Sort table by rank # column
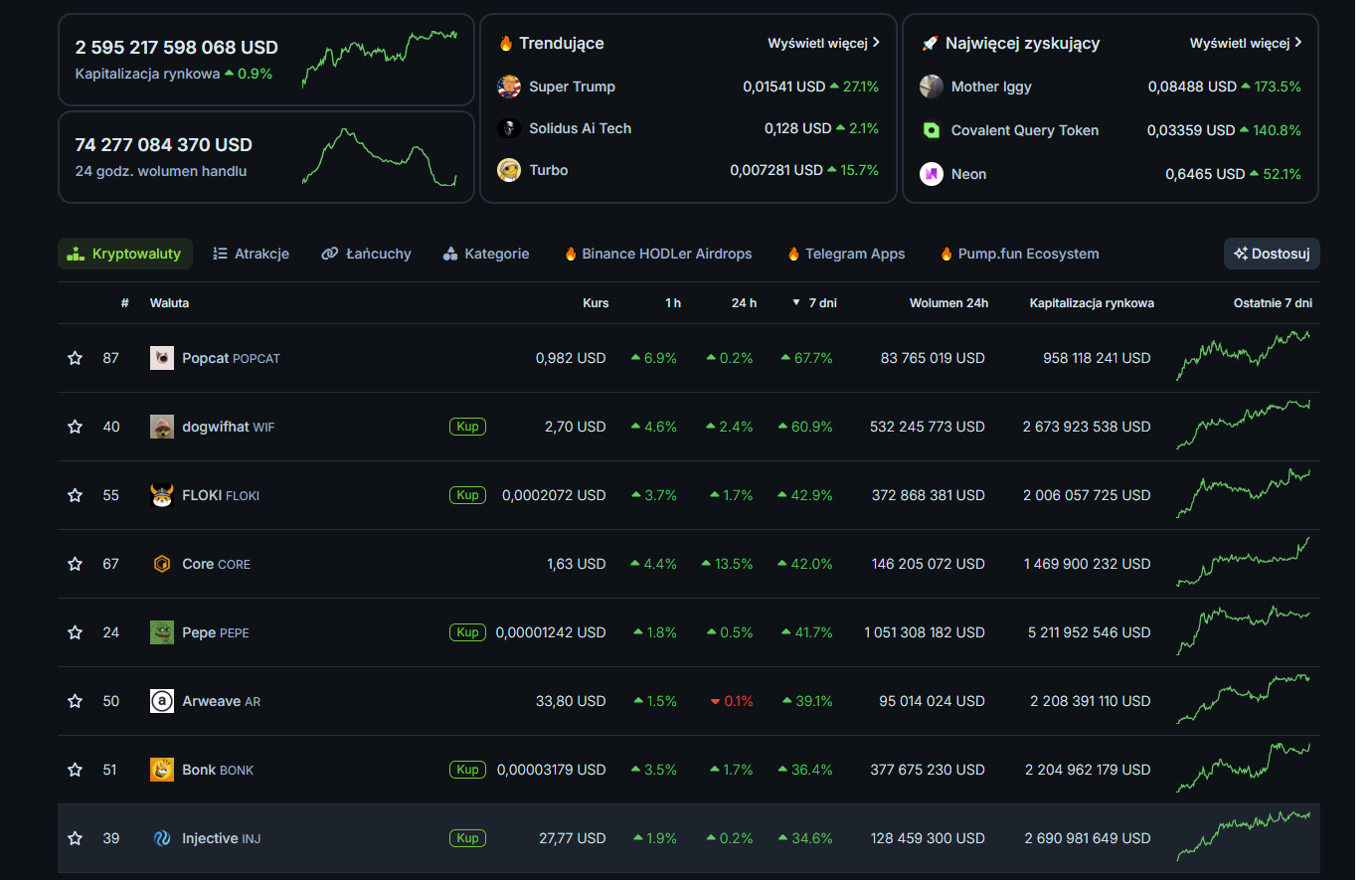Screen dimensions: 1372x880 (124, 303)
